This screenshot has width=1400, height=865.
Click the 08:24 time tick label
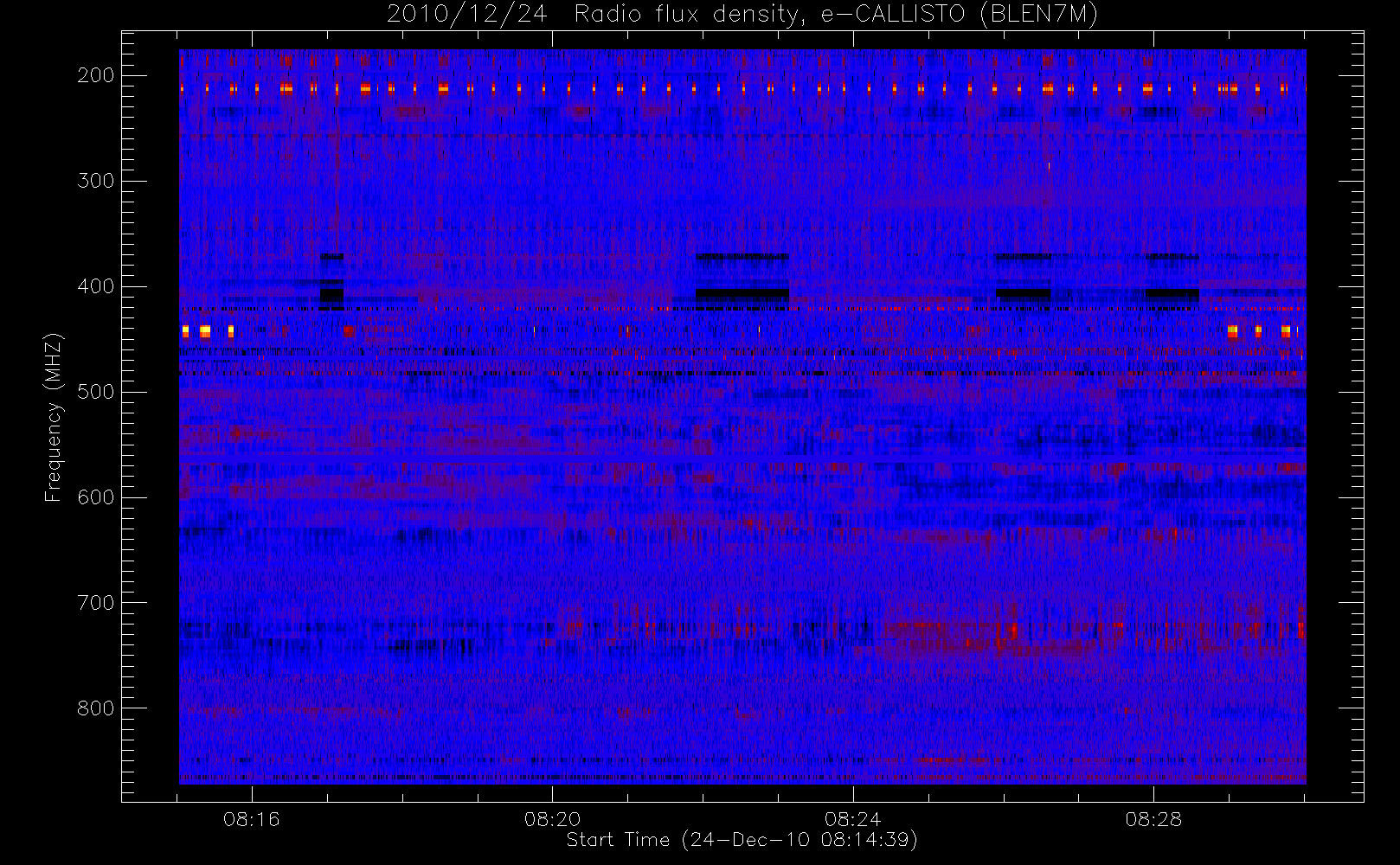[853, 819]
